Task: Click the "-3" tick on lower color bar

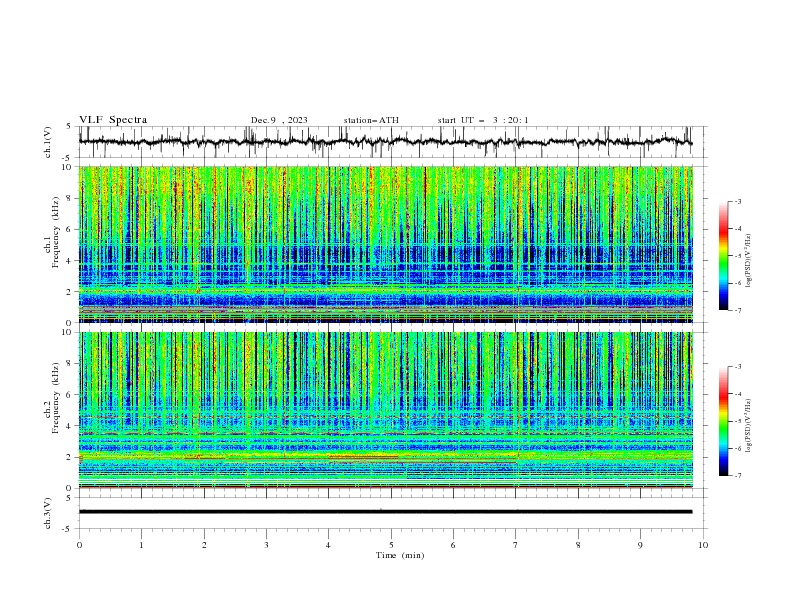Action: coord(738,367)
